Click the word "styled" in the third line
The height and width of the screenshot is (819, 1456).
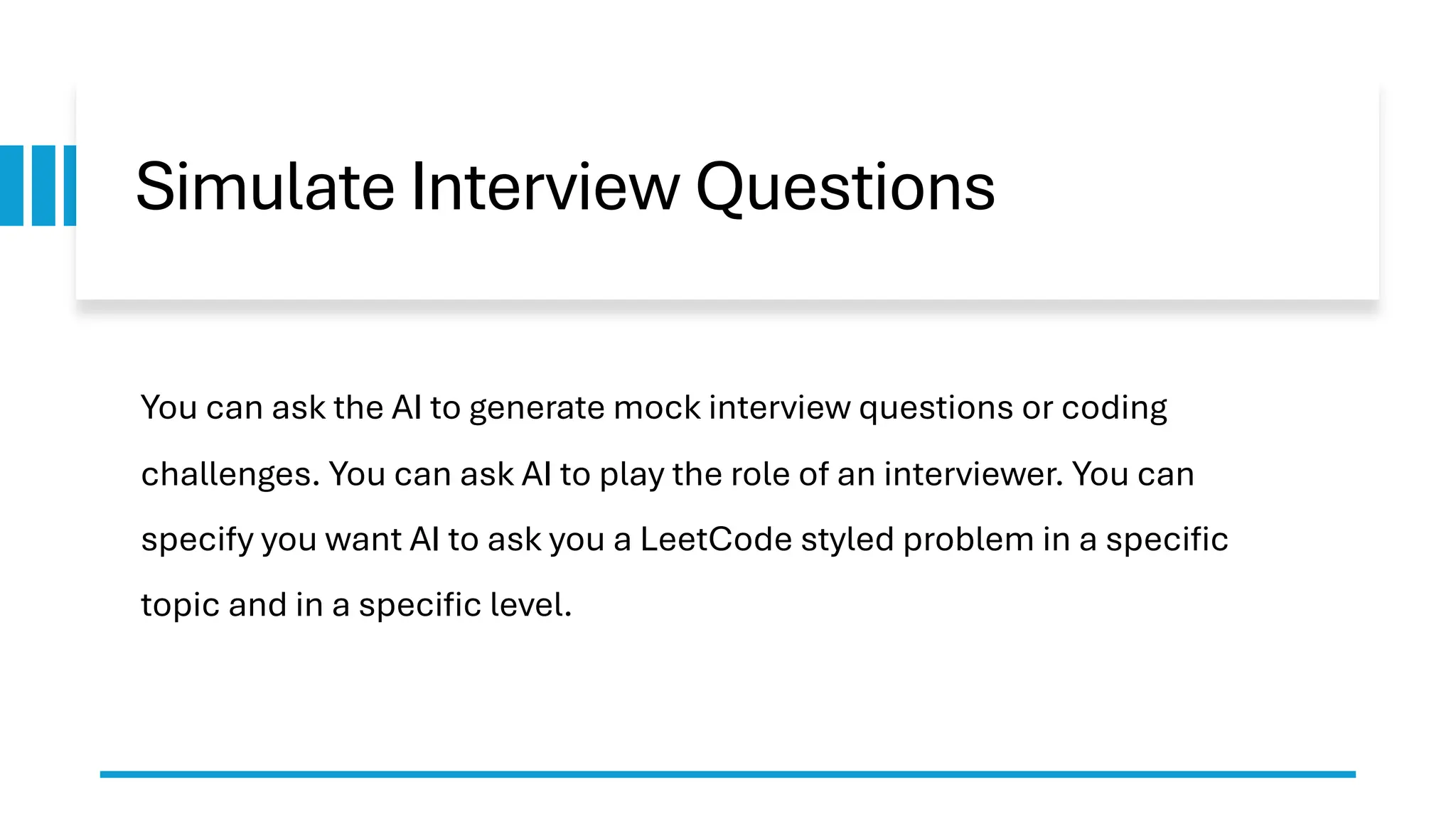pos(847,540)
